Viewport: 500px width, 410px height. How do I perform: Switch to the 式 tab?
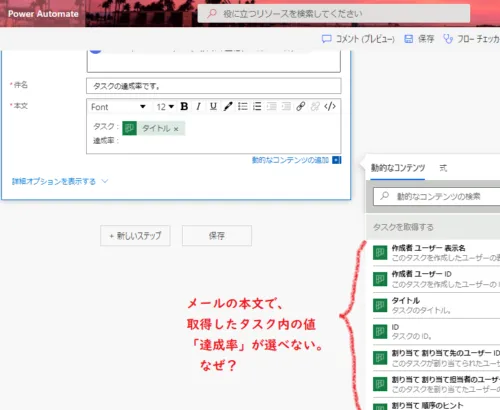[x=443, y=168]
